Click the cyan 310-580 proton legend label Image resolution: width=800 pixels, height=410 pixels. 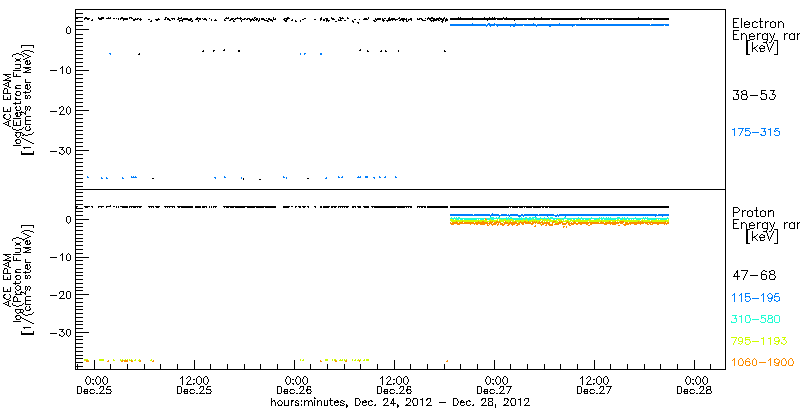pyautogui.click(x=756, y=319)
